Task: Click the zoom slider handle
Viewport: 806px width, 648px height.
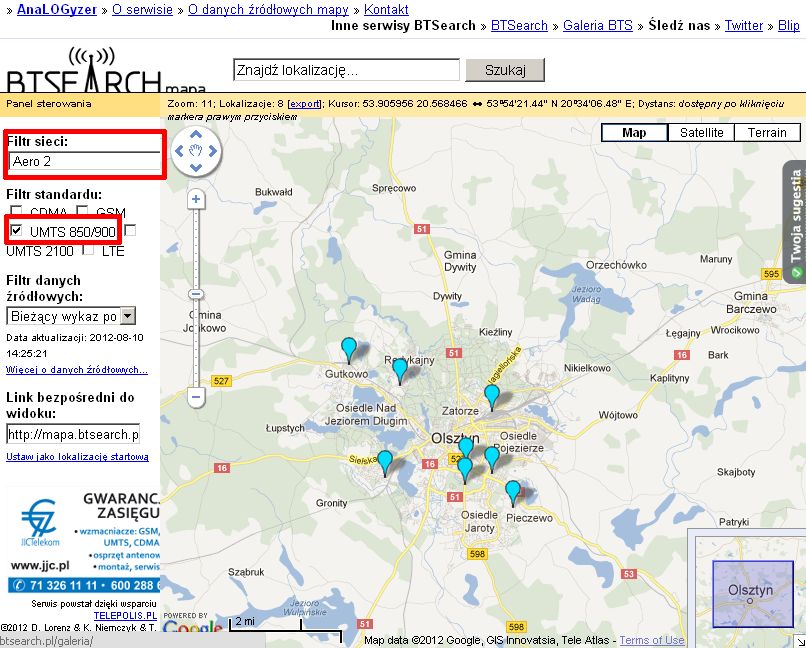Action: coord(196,294)
